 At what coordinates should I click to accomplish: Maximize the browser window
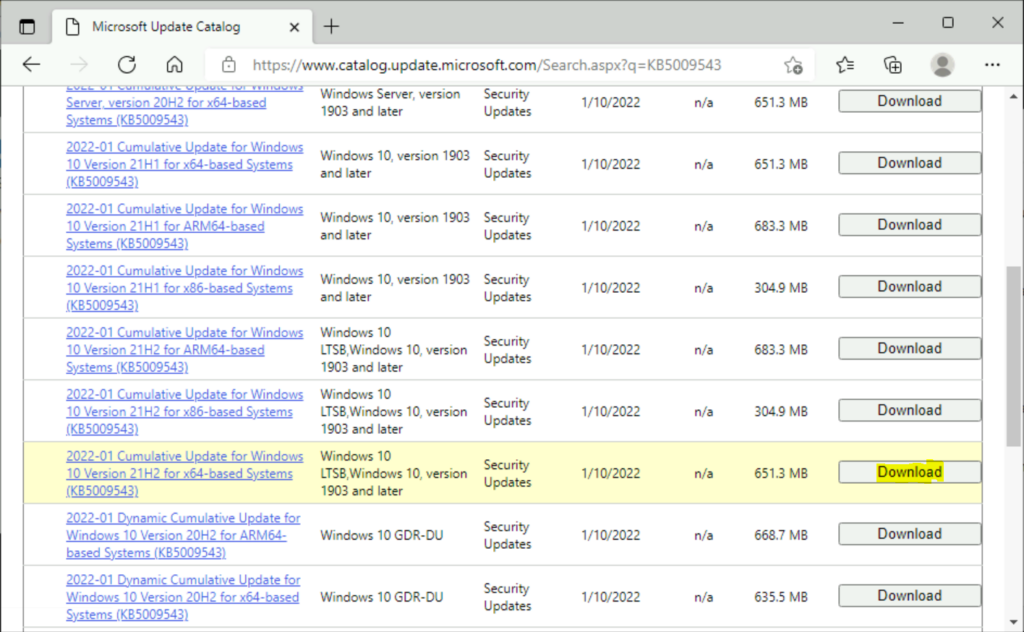(948, 23)
